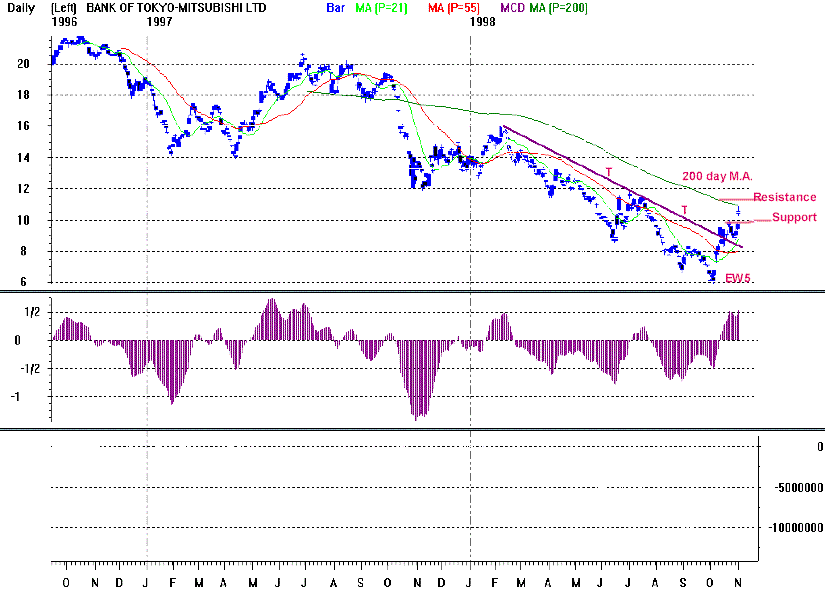Viewport: 825px width, 590px height.
Task: Click the "20" price axis label
Action: pos(23,64)
